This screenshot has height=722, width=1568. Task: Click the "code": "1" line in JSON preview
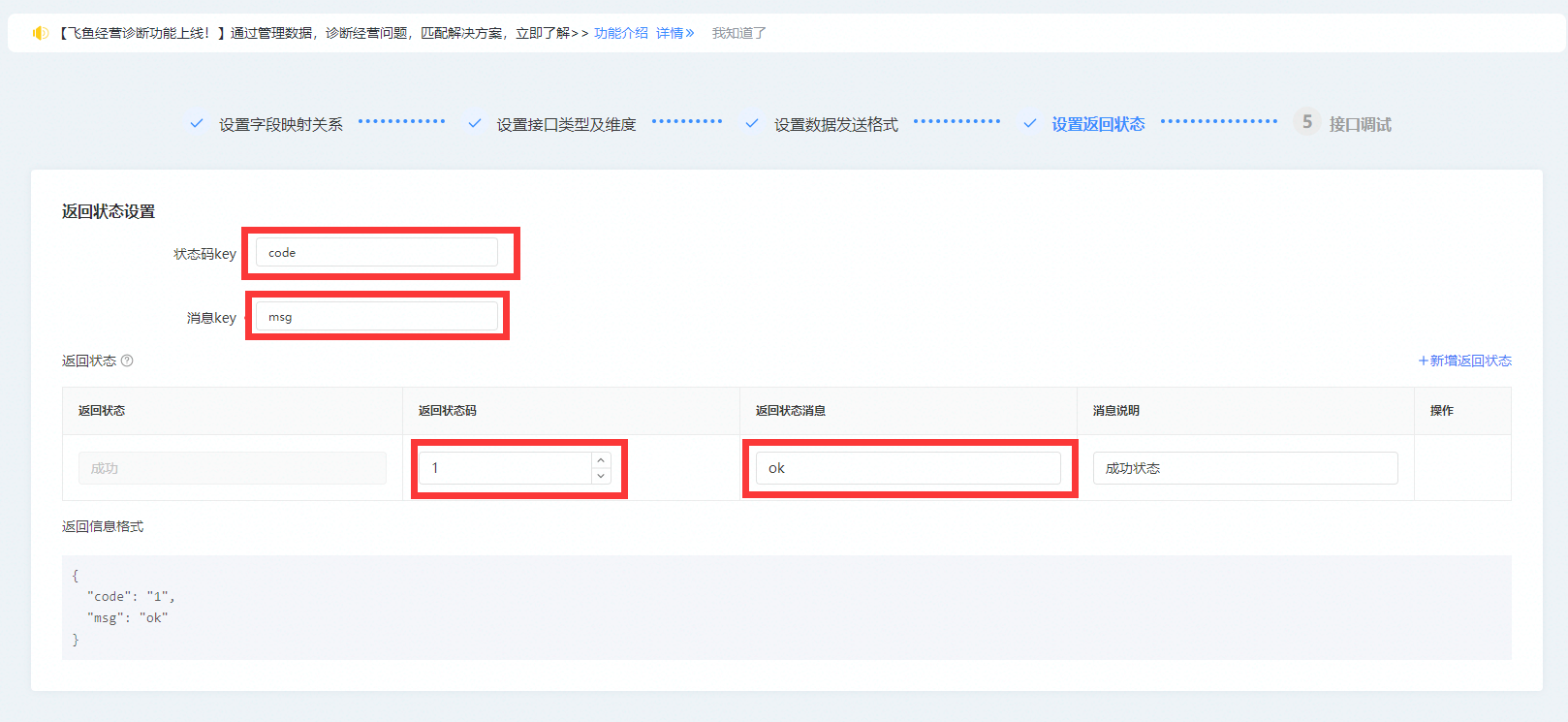[131, 596]
